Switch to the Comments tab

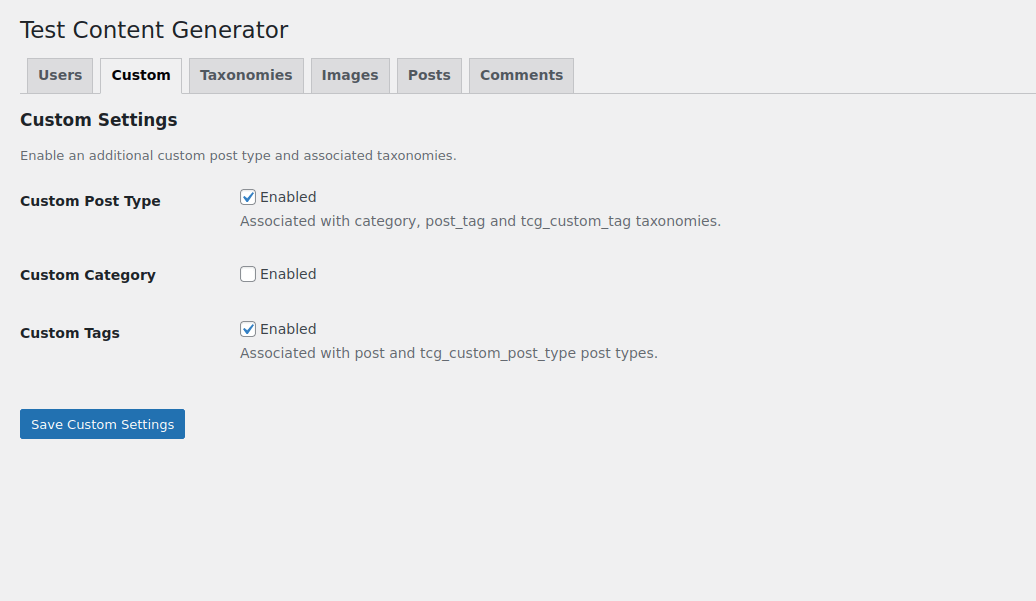[x=521, y=75]
